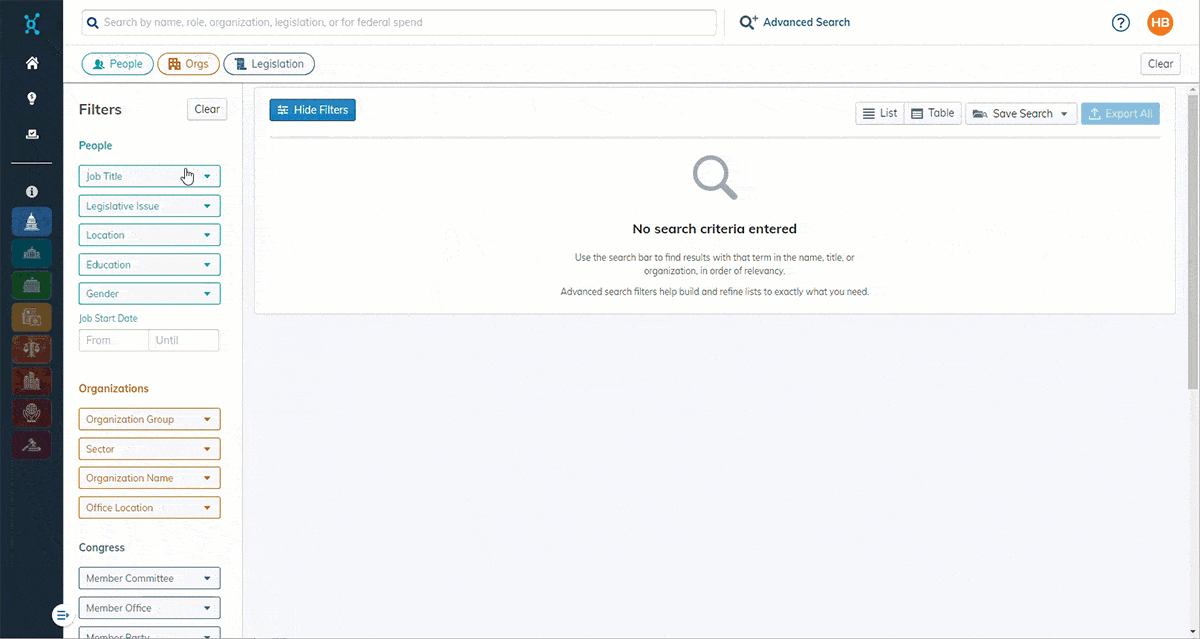1200x639 pixels.
Task: Click Hide Filters button
Action: 312,110
